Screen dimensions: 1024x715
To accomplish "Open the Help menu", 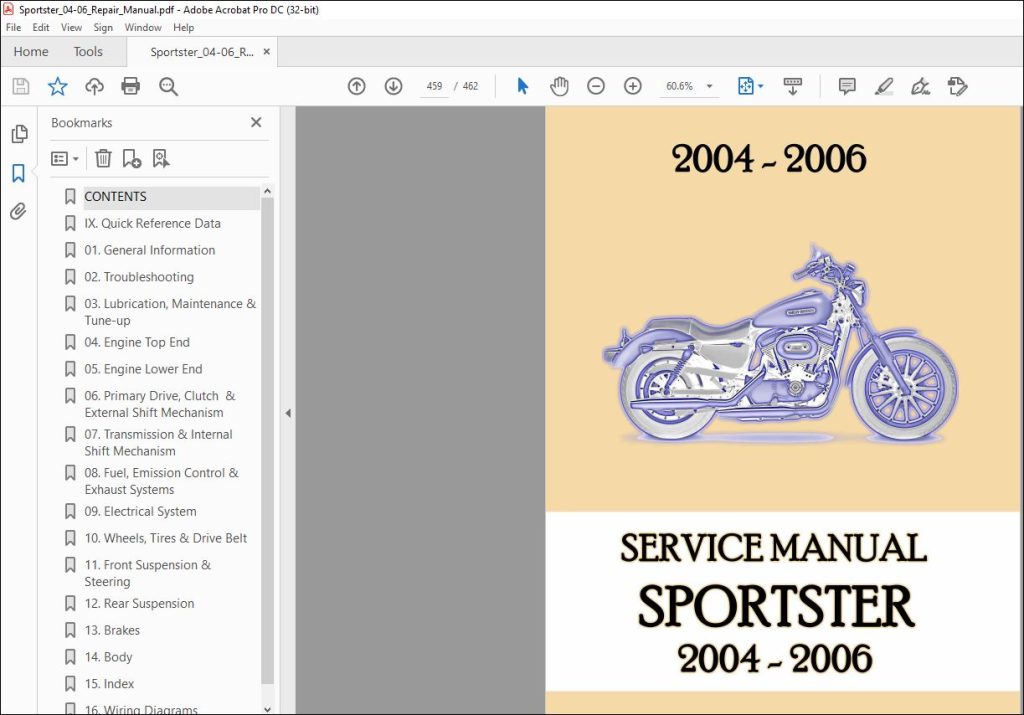I will (184, 27).
